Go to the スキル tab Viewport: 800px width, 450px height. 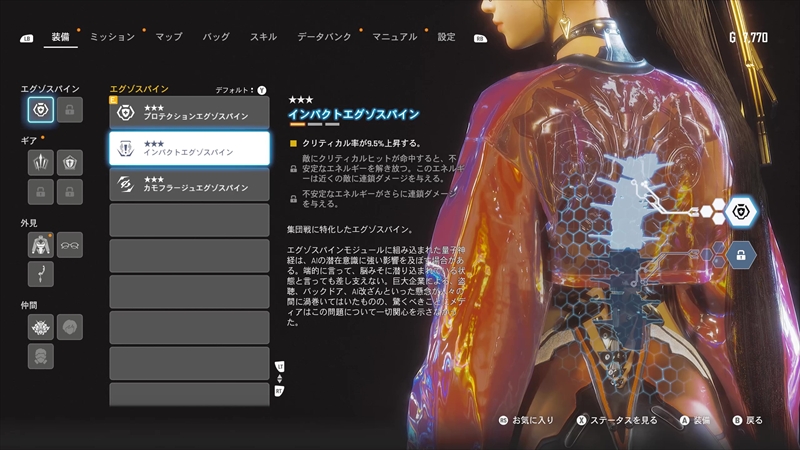pyautogui.click(x=263, y=37)
